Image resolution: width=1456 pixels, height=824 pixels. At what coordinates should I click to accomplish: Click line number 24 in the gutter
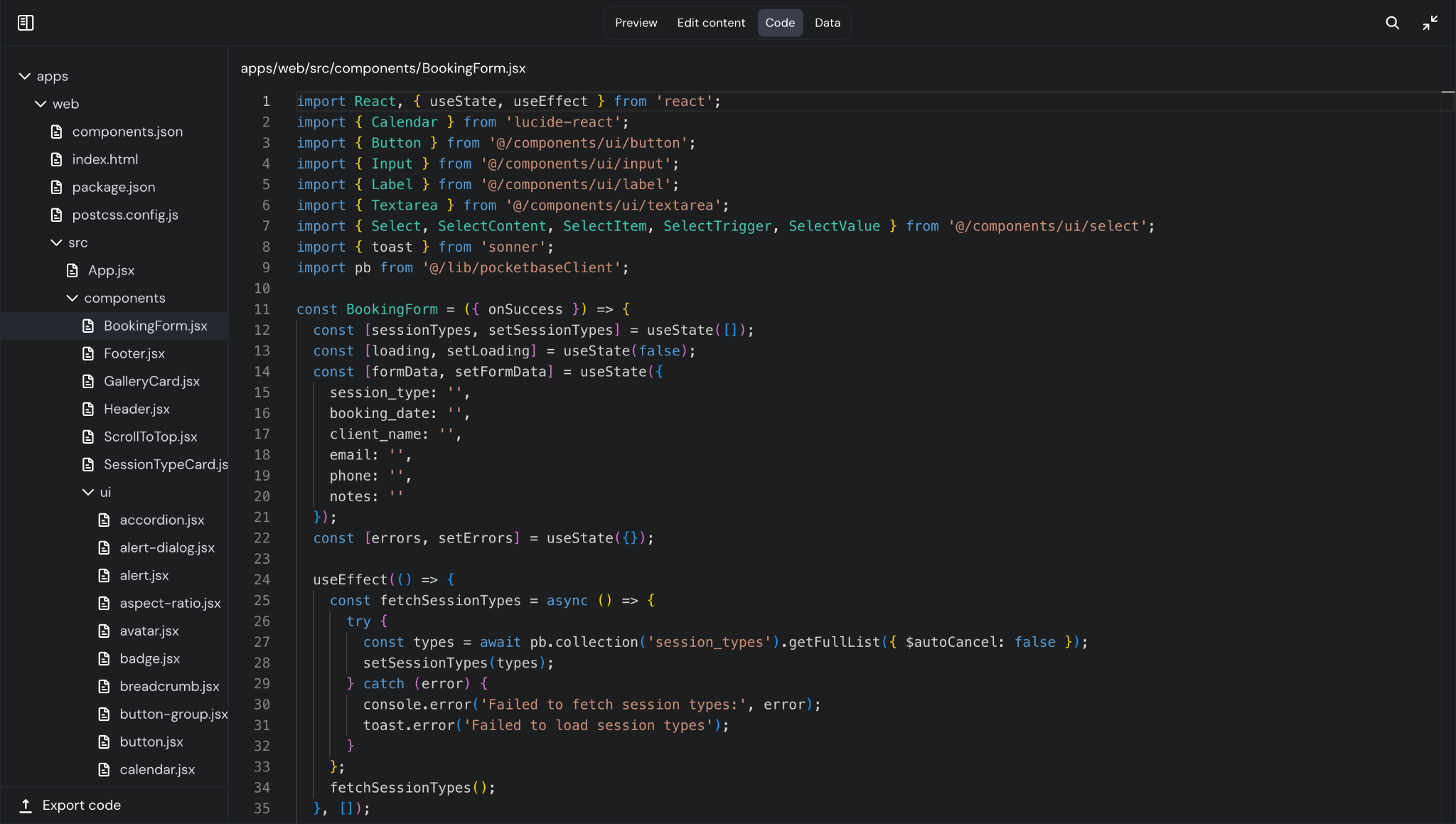pyautogui.click(x=262, y=579)
